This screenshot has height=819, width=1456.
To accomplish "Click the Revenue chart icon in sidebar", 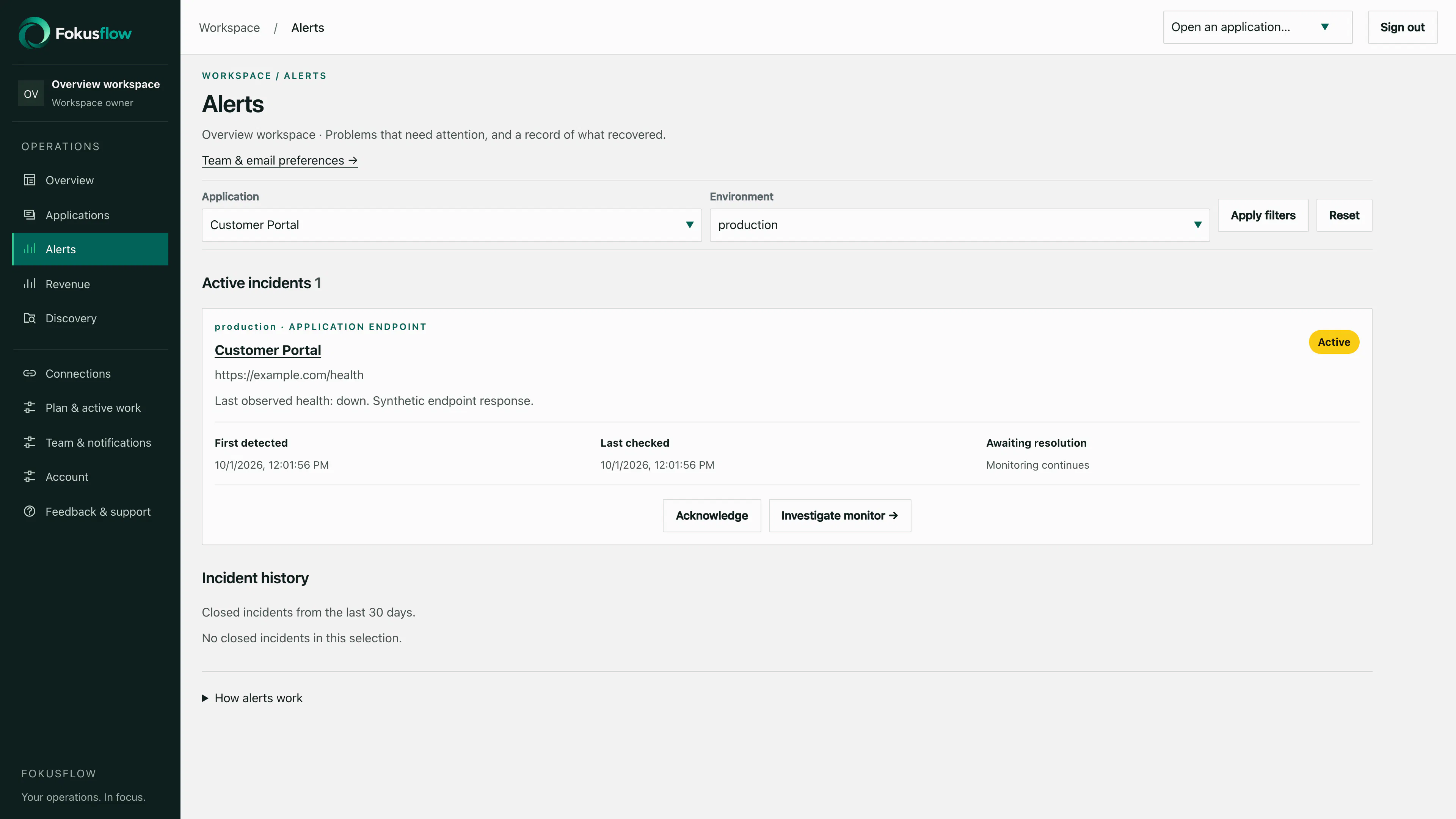I will click(x=30, y=284).
